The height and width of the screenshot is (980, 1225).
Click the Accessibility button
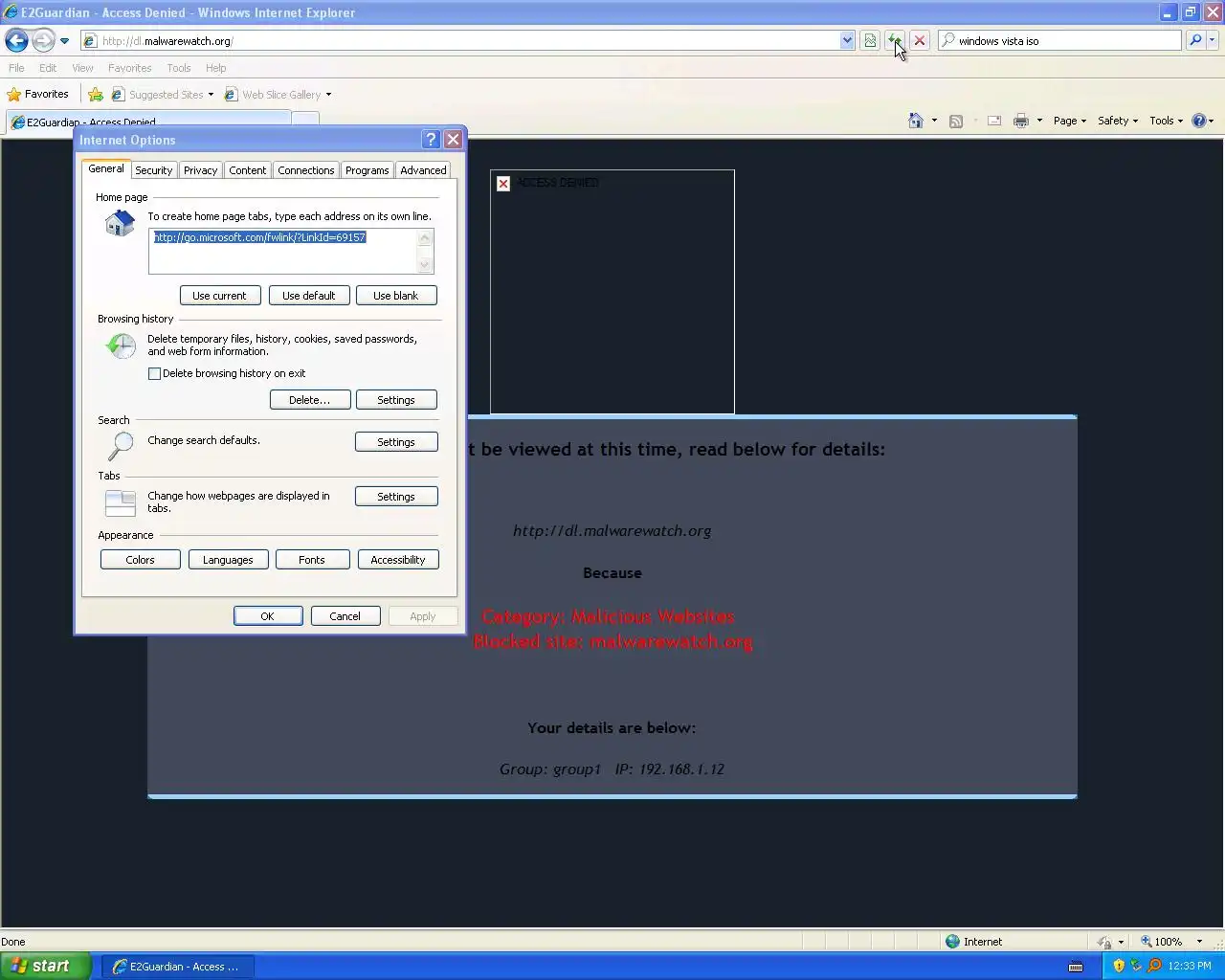398,560
